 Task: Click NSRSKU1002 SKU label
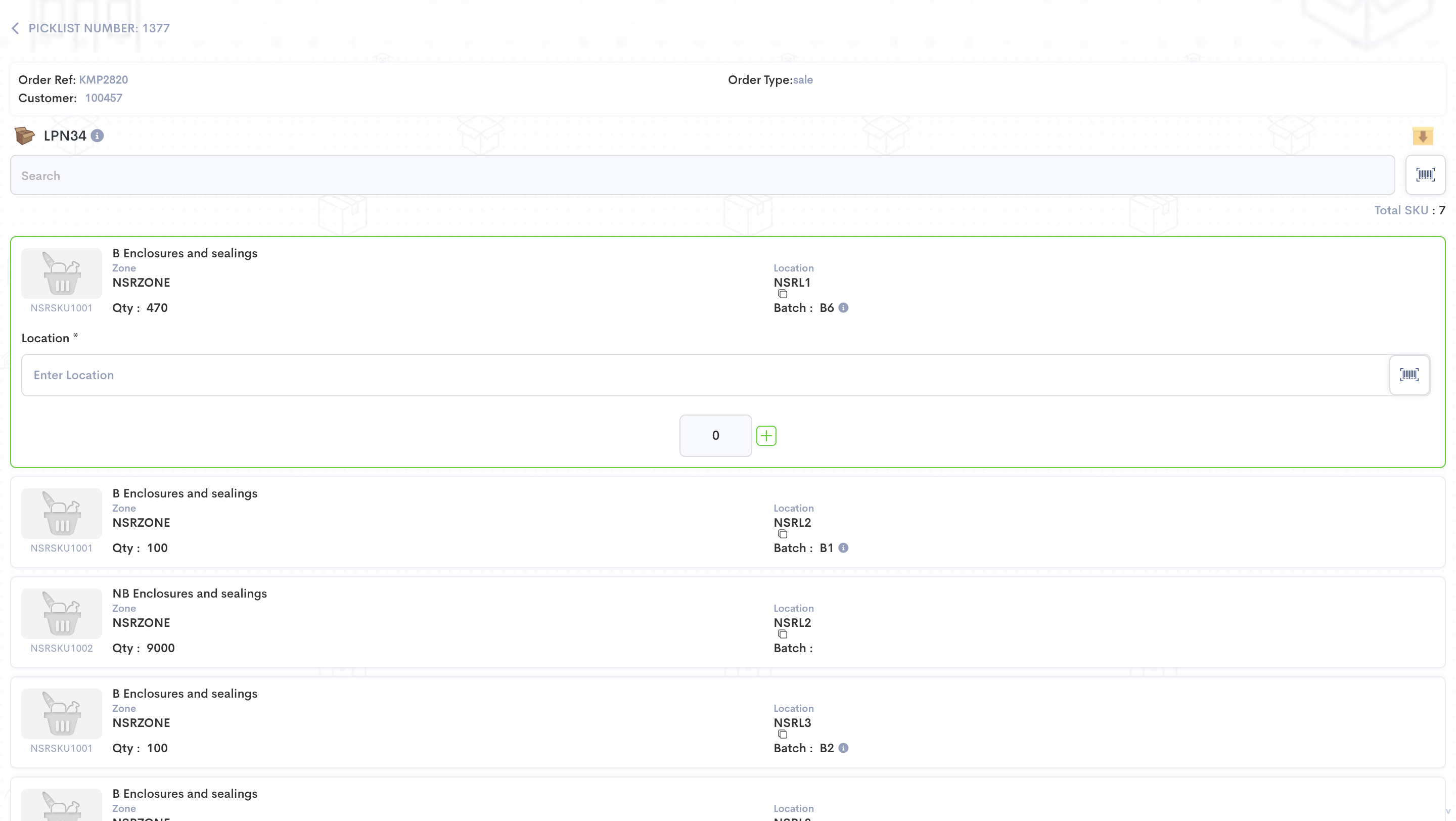(62, 648)
